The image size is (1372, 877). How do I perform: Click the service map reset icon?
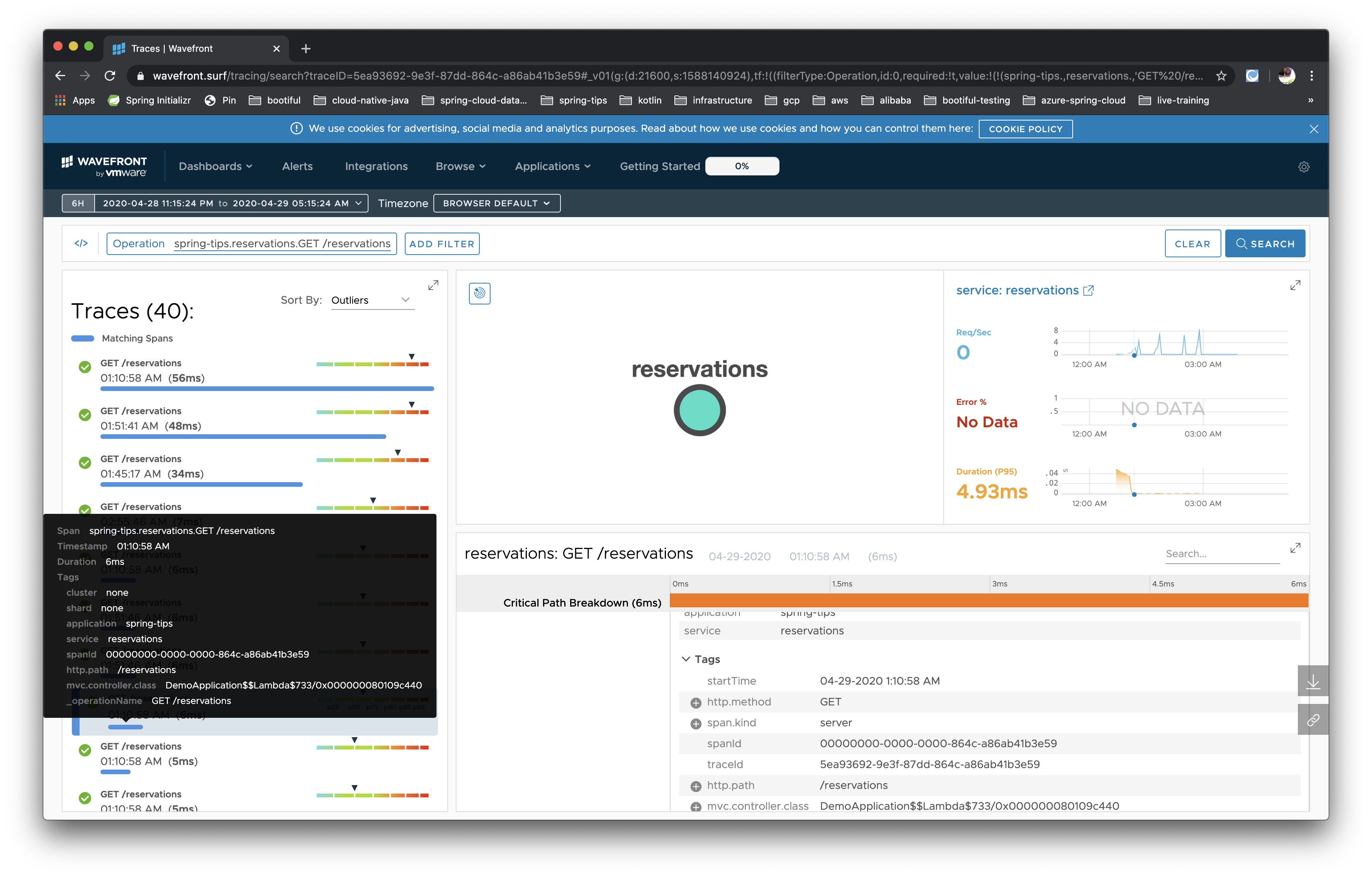(x=479, y=293)
